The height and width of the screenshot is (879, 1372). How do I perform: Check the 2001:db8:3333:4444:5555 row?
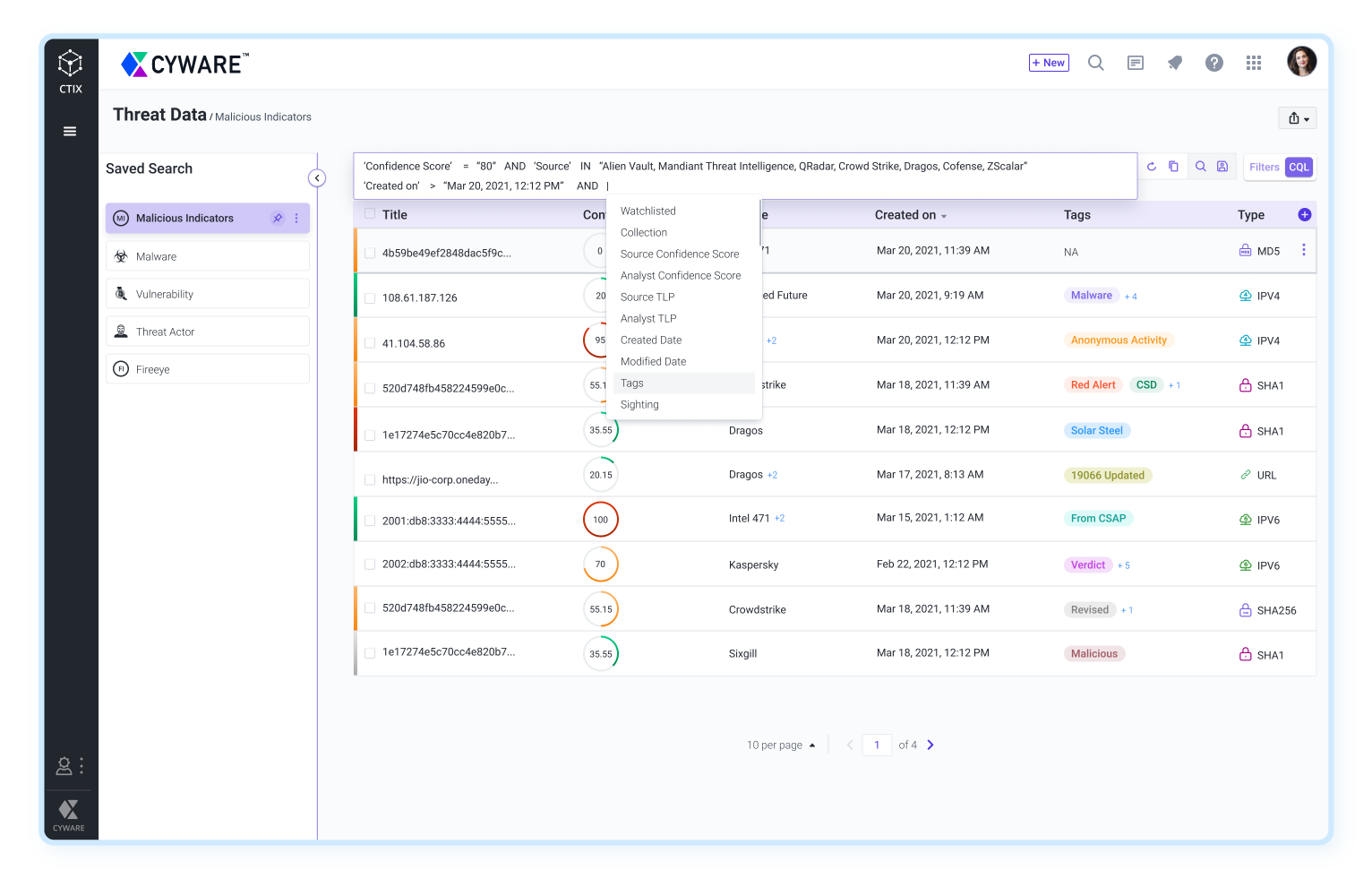[370, 521]
